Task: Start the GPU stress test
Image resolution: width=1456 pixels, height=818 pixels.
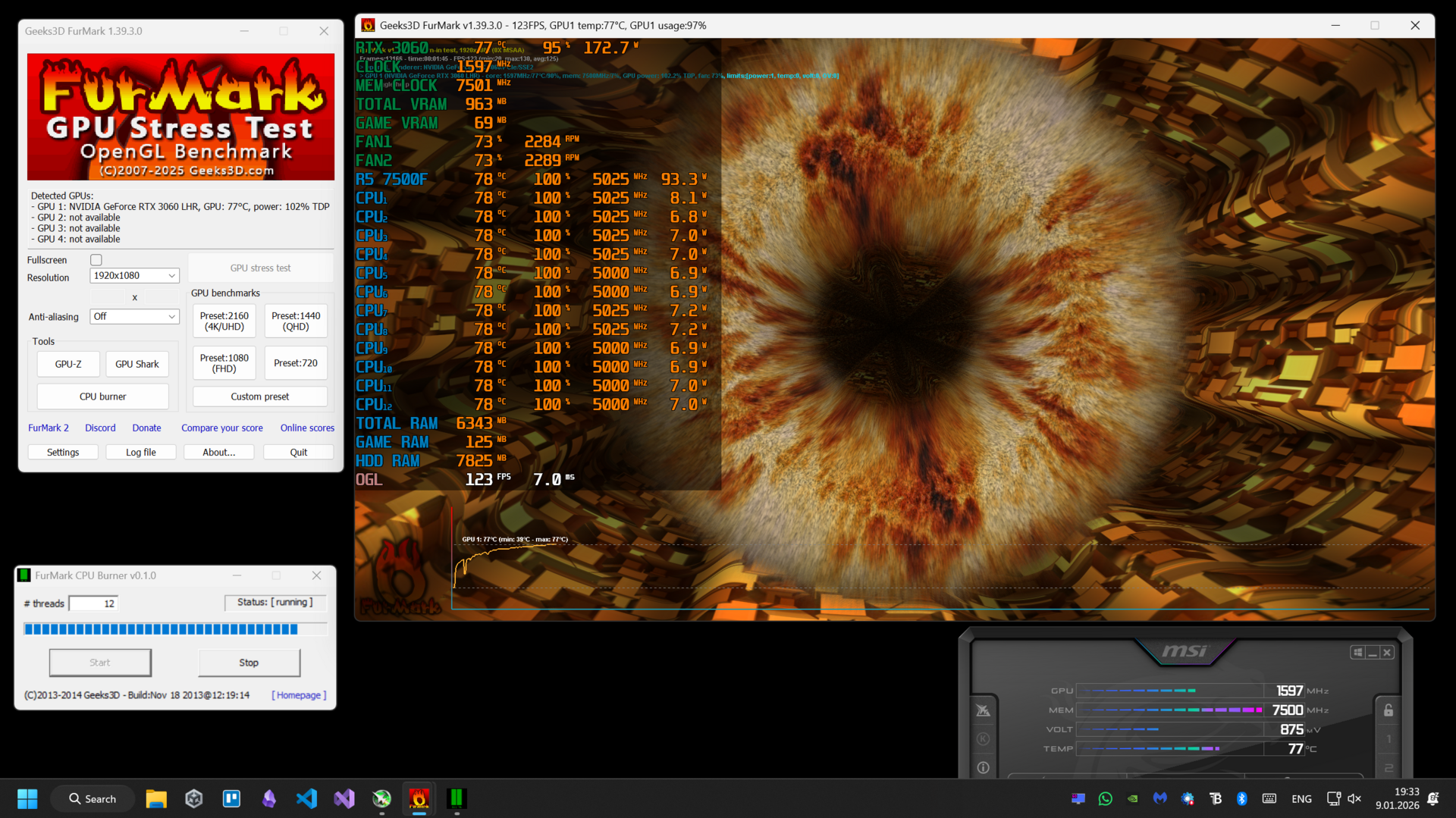Action: point(260,268)
